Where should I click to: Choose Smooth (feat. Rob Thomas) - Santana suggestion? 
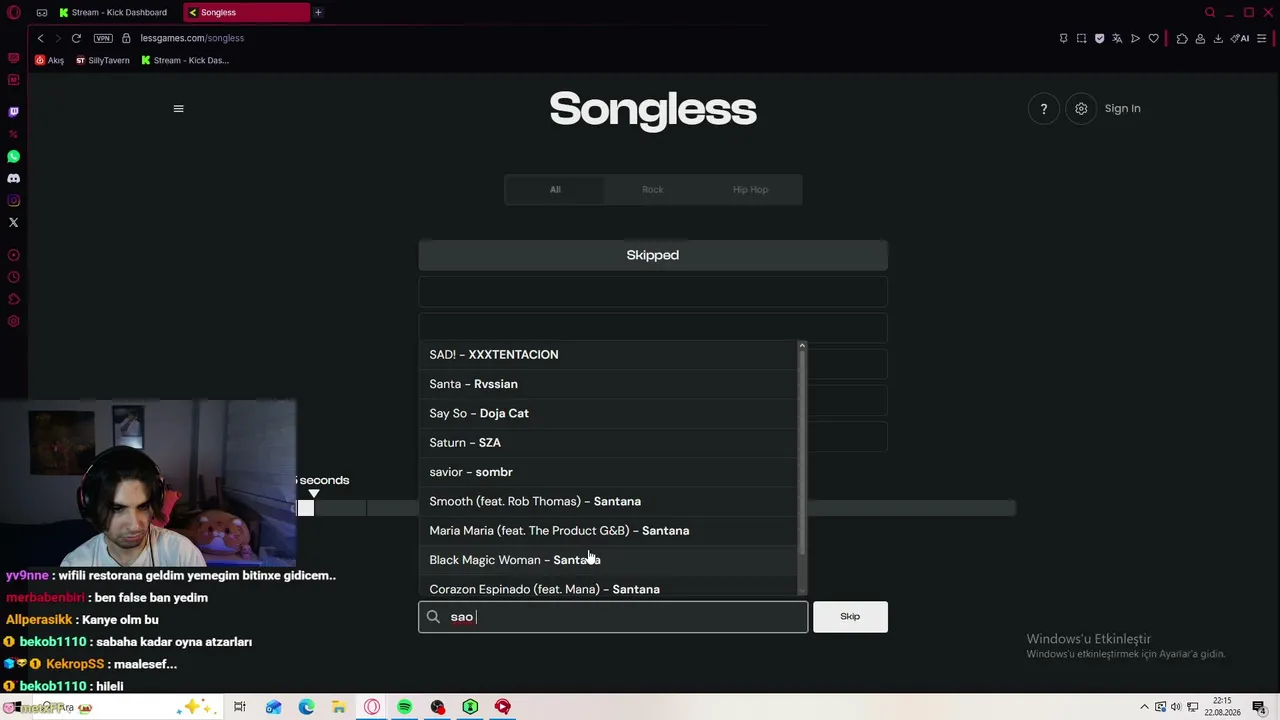point(610,501)
